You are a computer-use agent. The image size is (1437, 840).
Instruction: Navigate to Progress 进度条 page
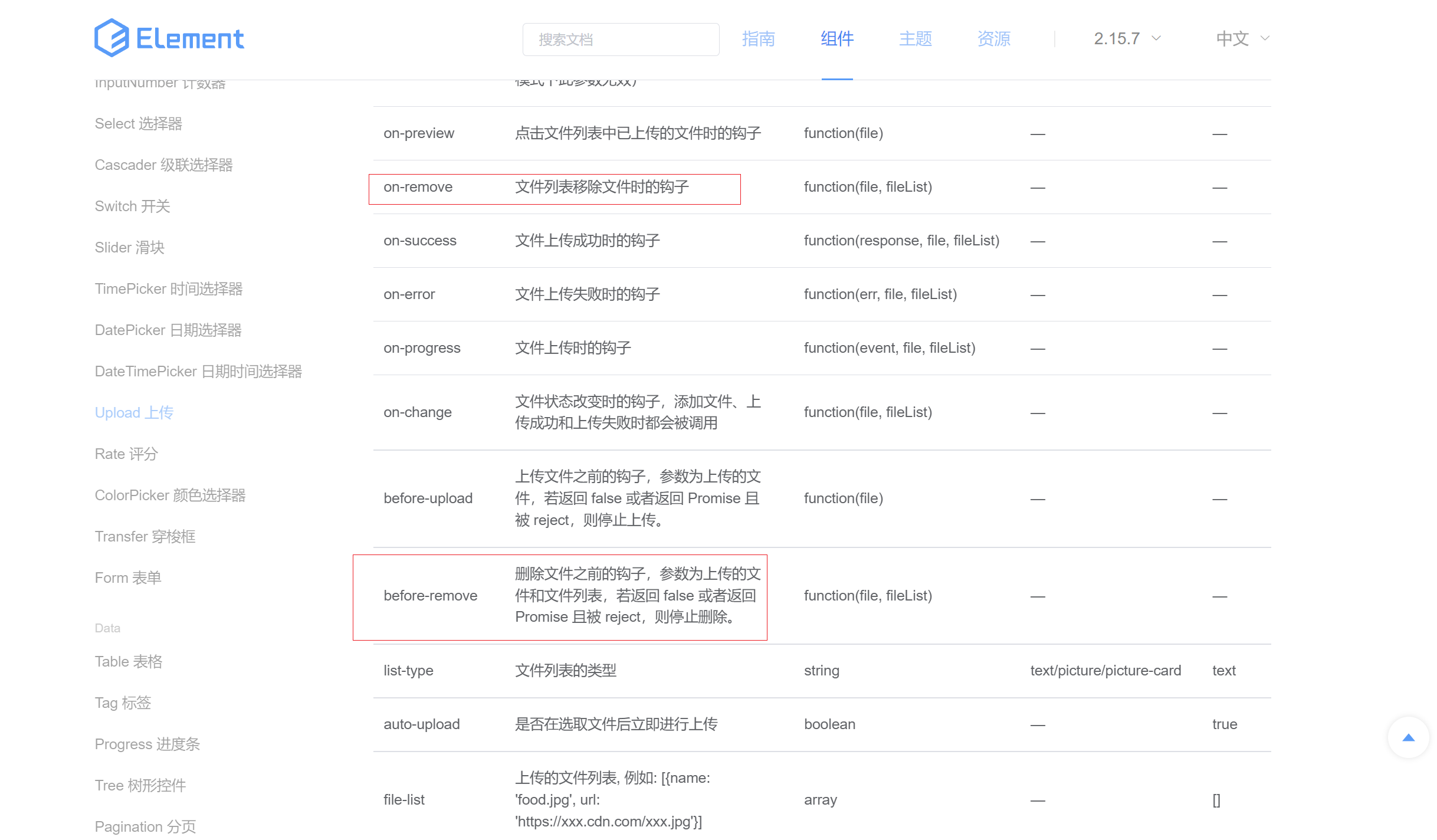tap(147, 744)
